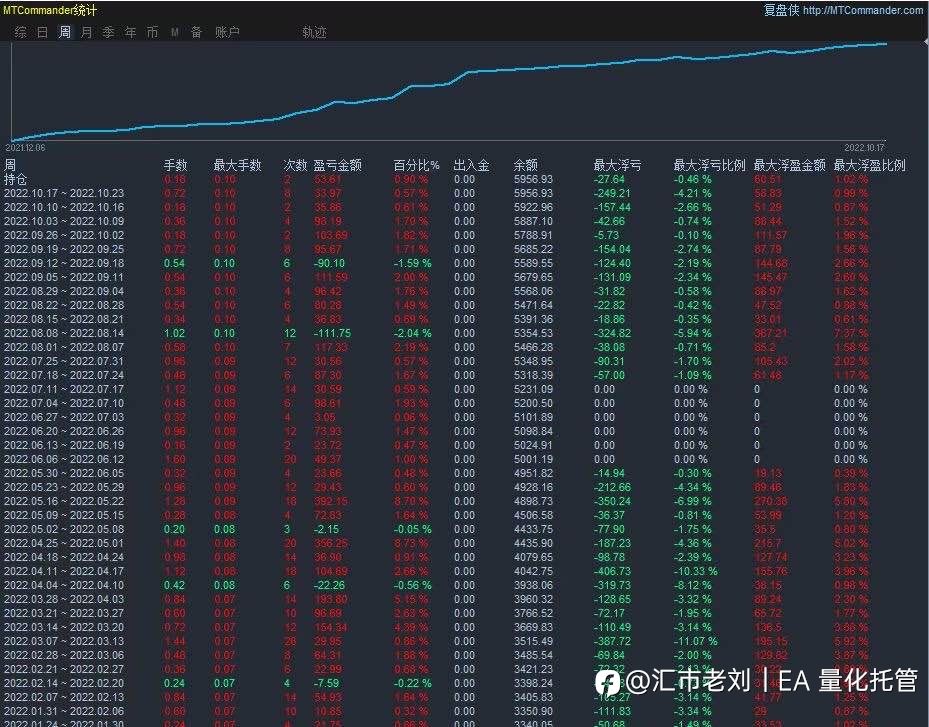The width and height of the screenshot is (929, 727).
Task: Click the 周 header above the date column
Action: click(10, 165)
